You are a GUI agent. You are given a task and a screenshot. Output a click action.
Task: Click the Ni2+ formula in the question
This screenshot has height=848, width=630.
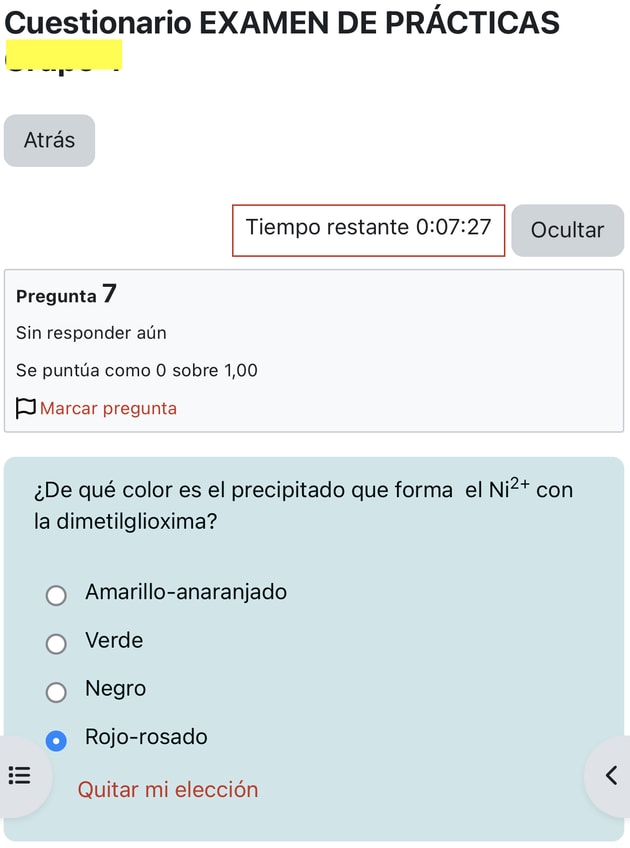coord(509,490)
